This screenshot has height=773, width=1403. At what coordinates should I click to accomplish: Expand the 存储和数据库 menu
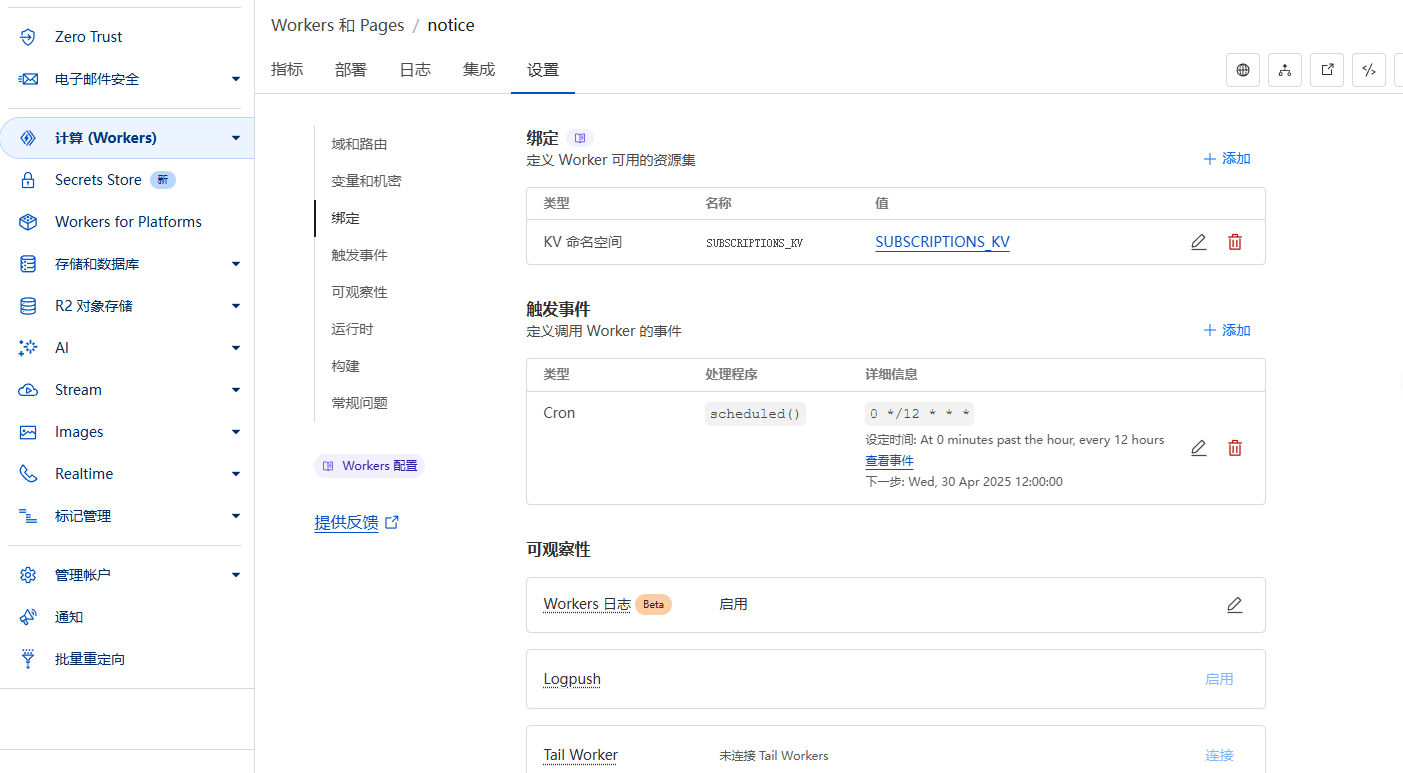coord(236,264)
